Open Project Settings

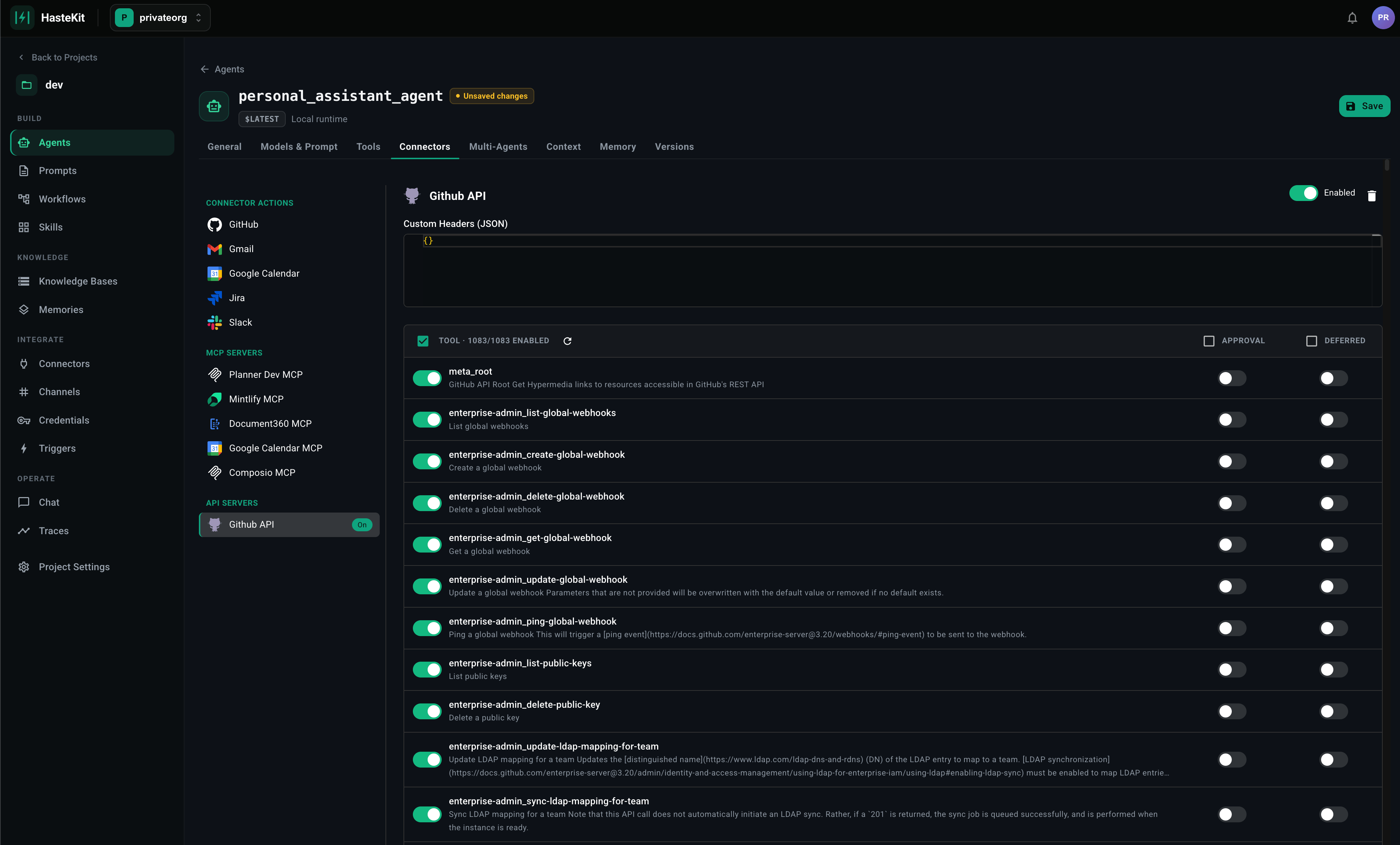click(92, 567)
